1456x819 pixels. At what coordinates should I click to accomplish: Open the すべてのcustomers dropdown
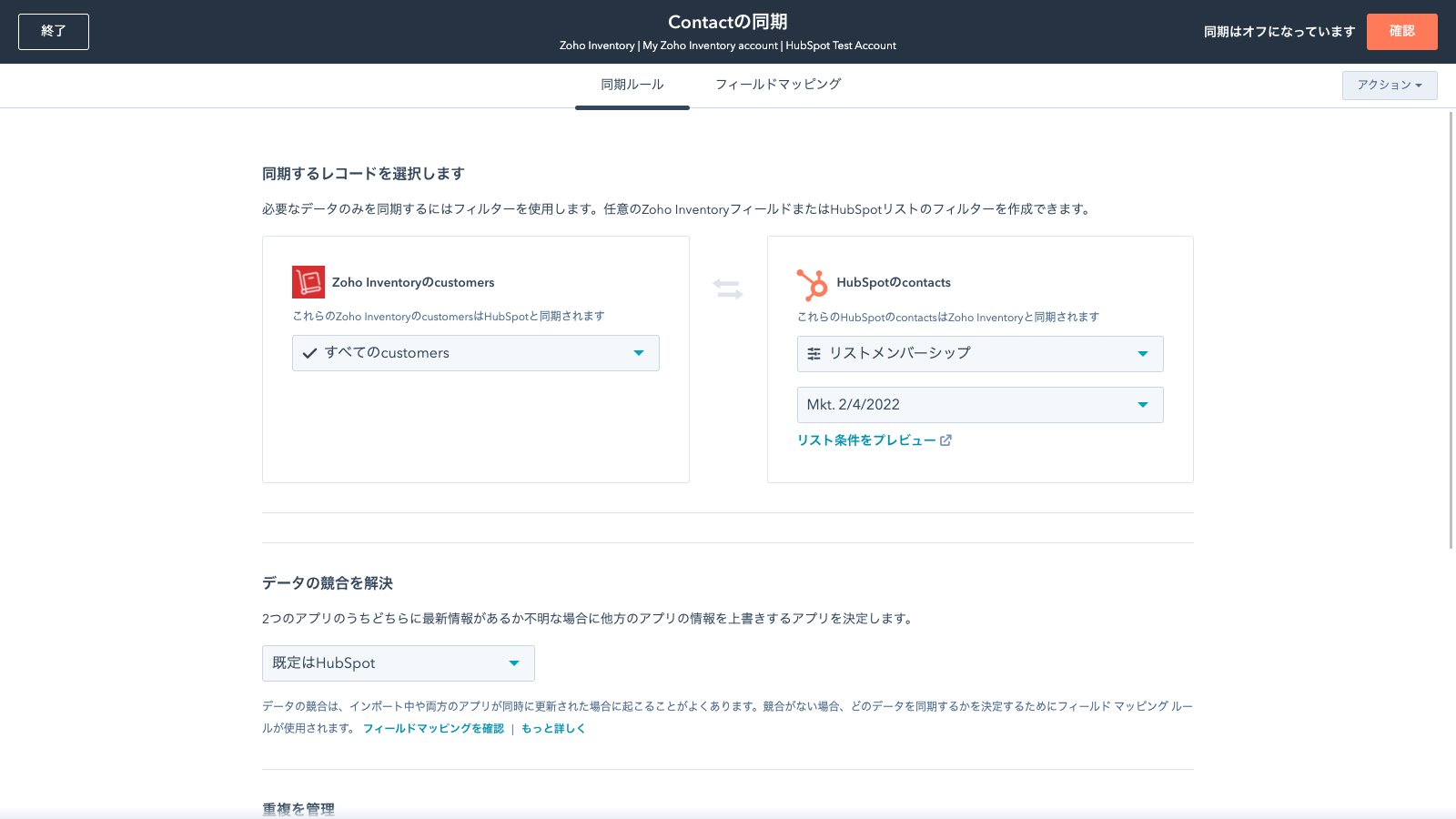tap(475, 353)
